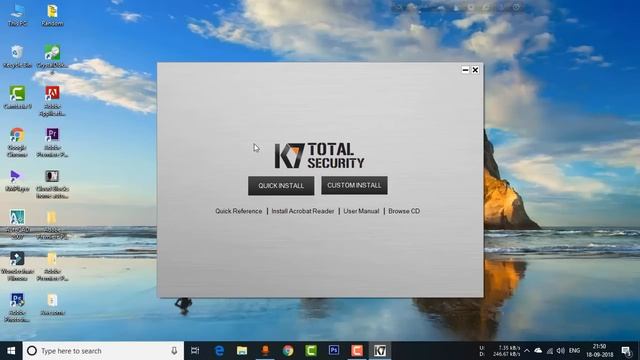Open Task View from the taskbar

(x=195, y=351)
